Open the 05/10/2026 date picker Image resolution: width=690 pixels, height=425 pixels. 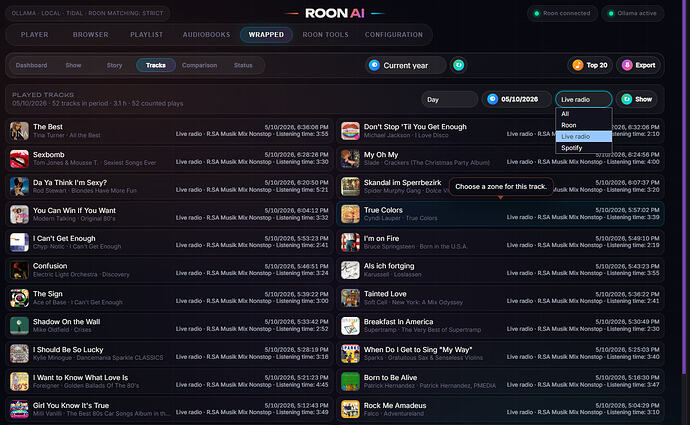(x=516, y=99)
